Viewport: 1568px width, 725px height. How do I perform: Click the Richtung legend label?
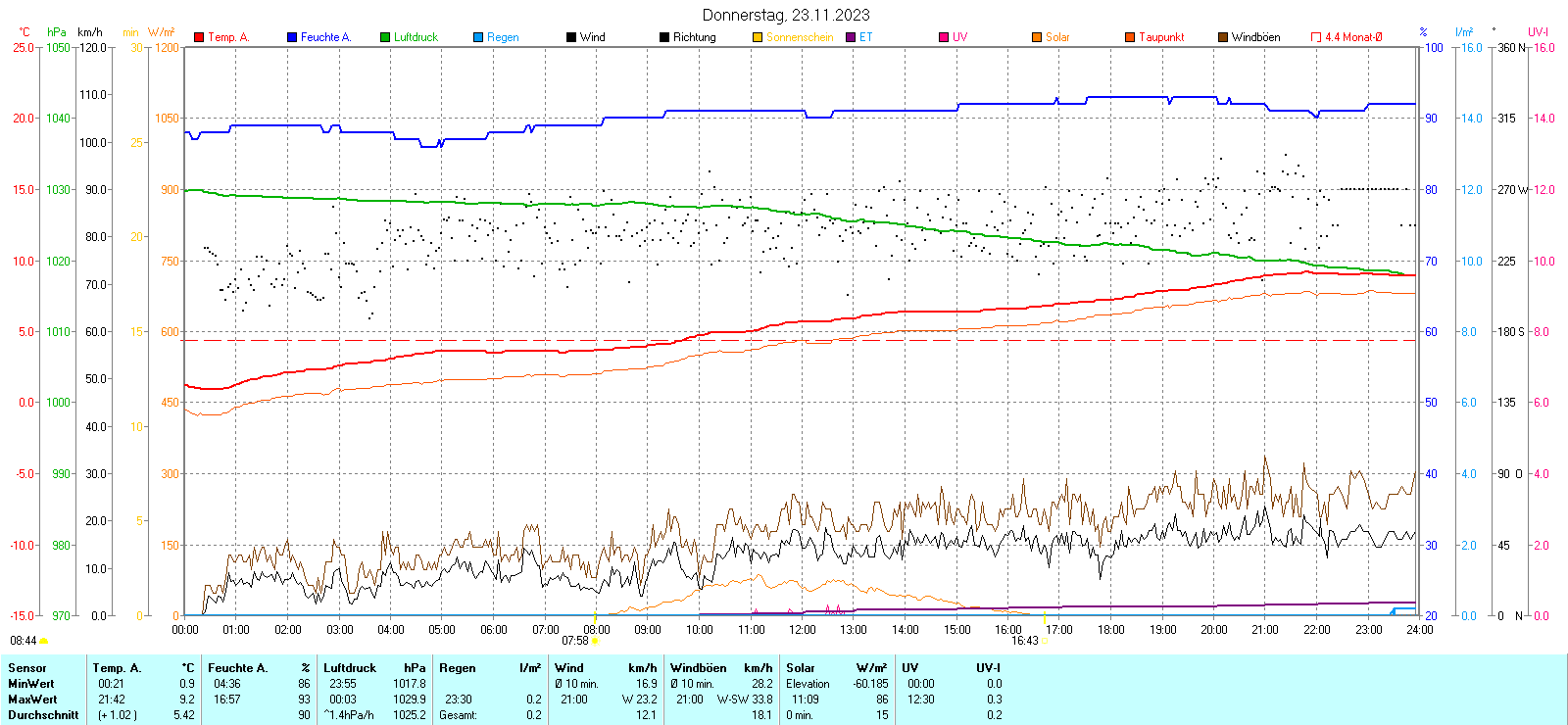click(694, 37)
